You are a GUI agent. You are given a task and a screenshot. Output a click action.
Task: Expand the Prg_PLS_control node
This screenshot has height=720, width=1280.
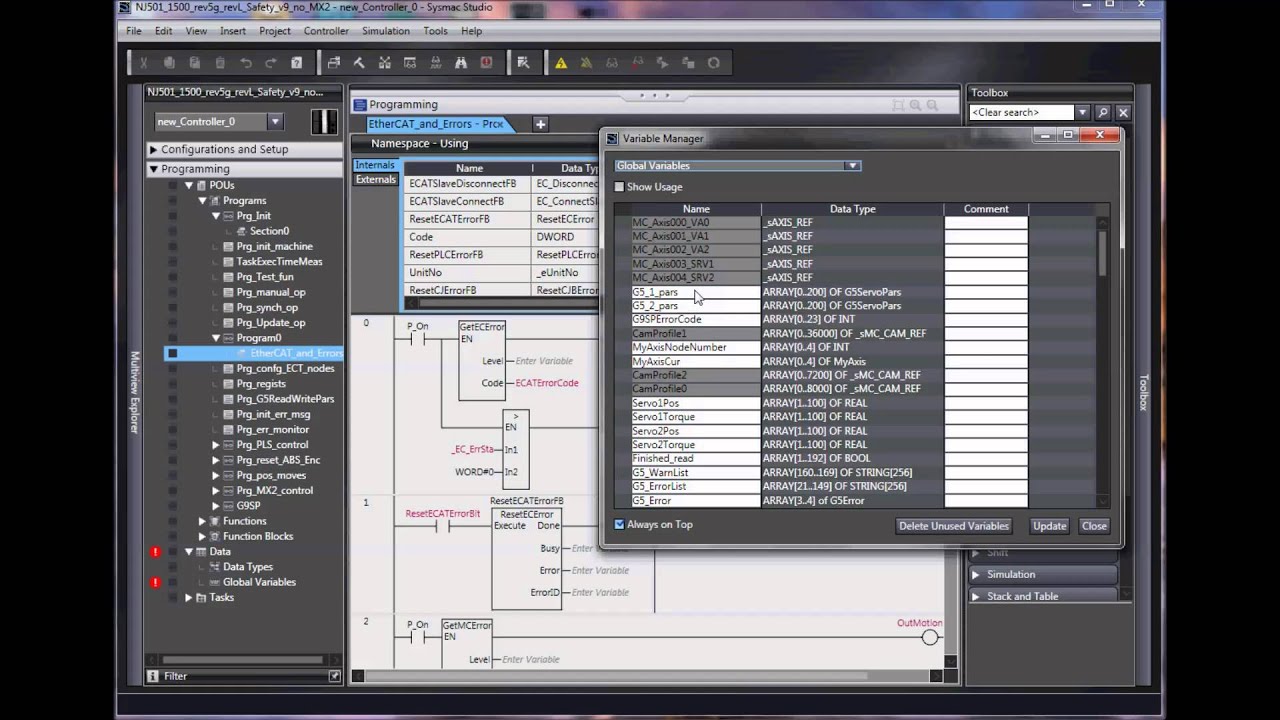[x=215, y=445]
